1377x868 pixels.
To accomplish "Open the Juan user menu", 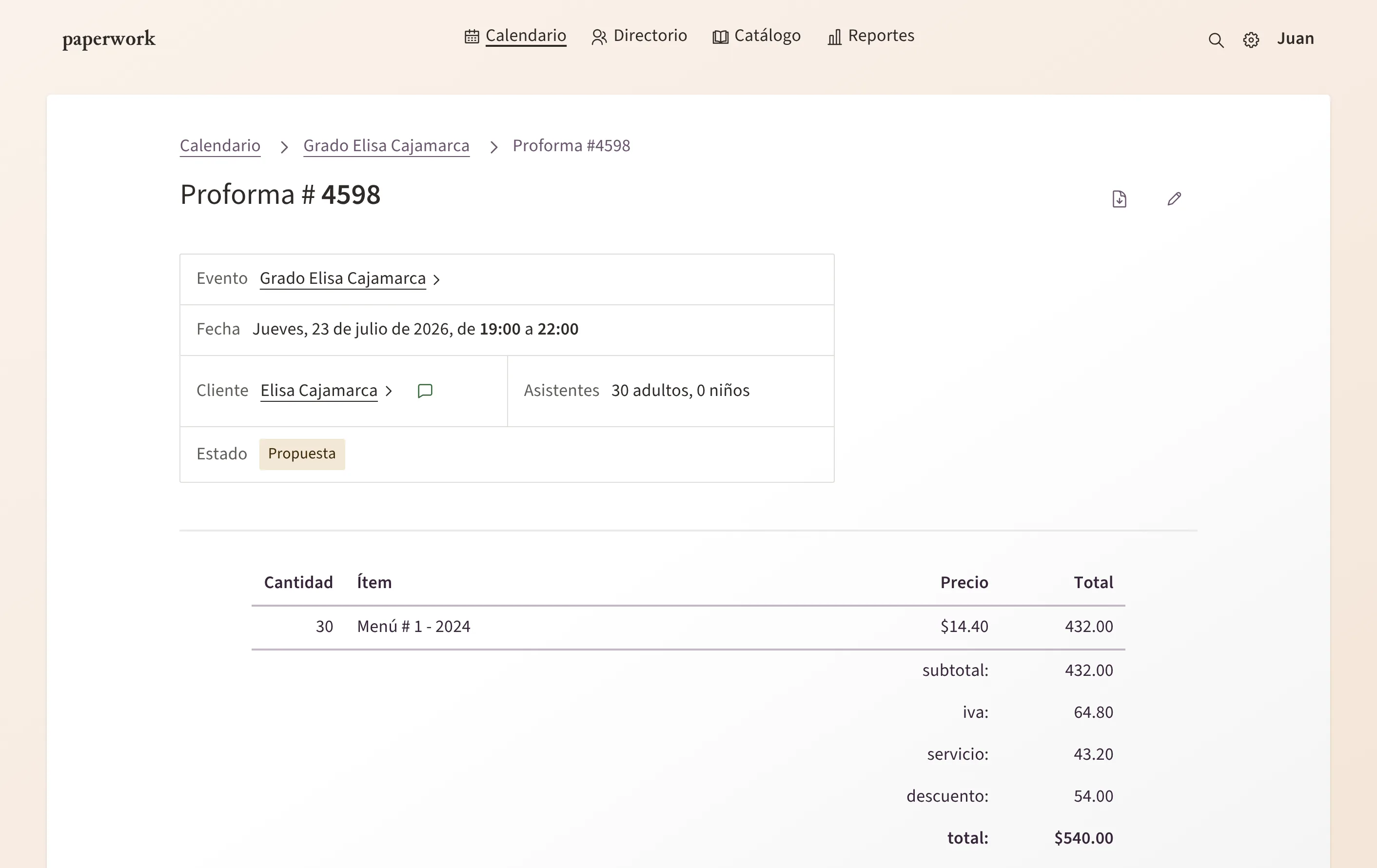I will click(1295, 39).
